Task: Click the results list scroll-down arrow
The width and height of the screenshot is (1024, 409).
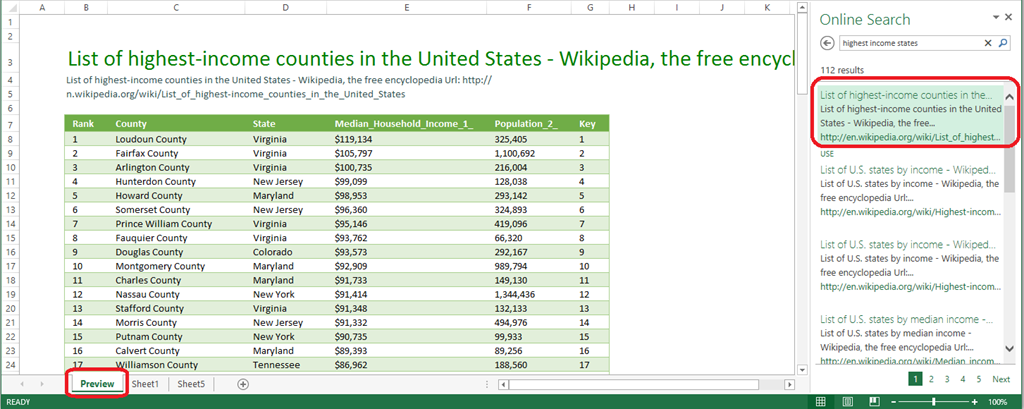Action: 1010,349
